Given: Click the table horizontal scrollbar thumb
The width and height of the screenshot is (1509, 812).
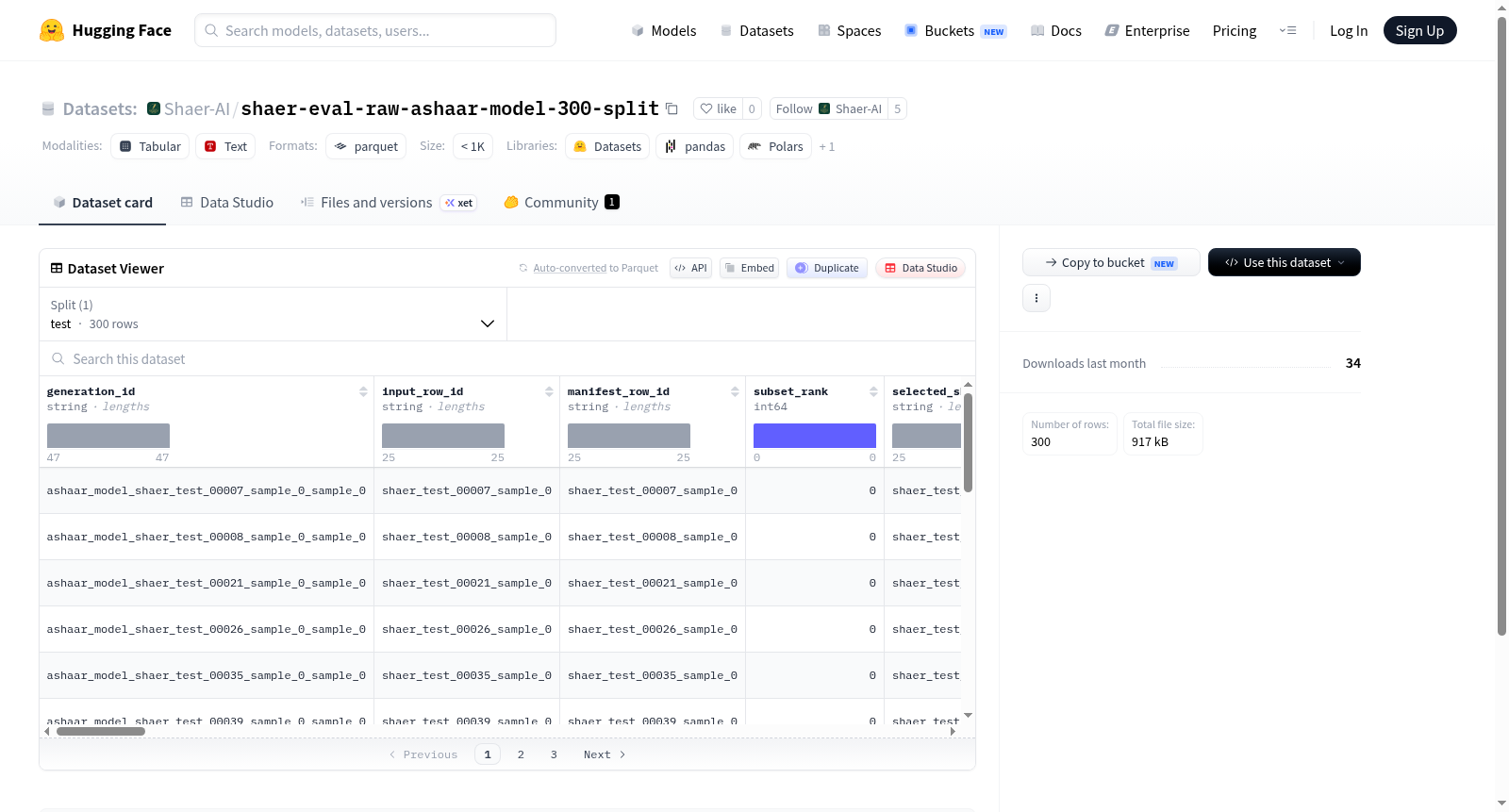Looking at the screenshot, I should tap(101, 731).
